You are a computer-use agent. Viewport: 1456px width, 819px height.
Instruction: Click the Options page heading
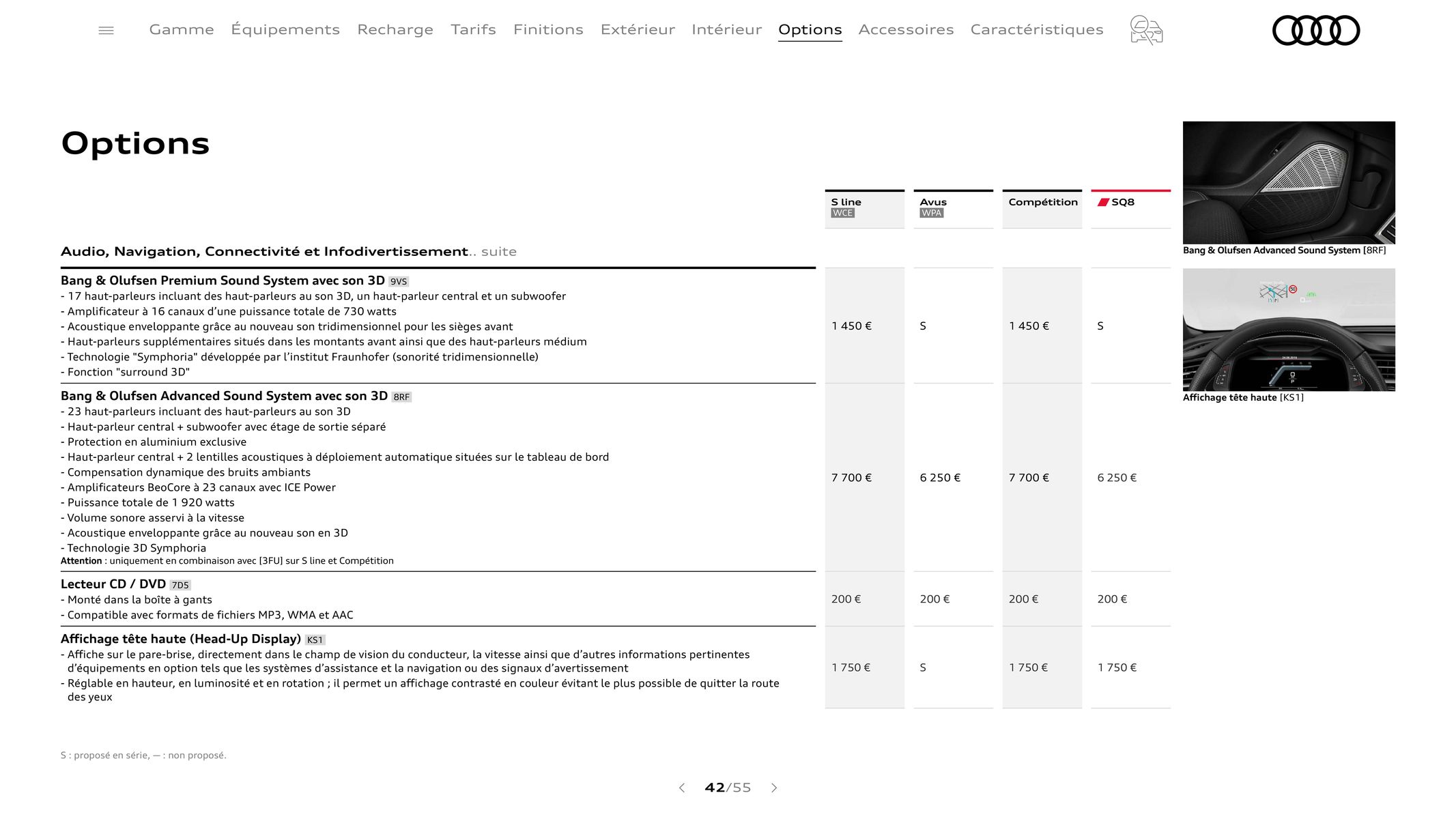(x=135, y=144)
